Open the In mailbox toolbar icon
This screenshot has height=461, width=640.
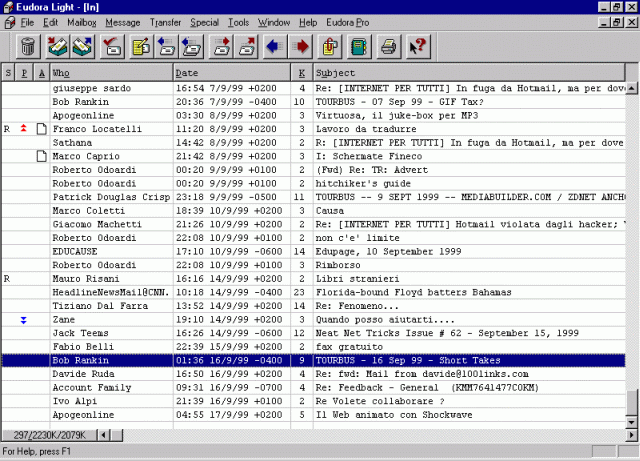[57, 47]
